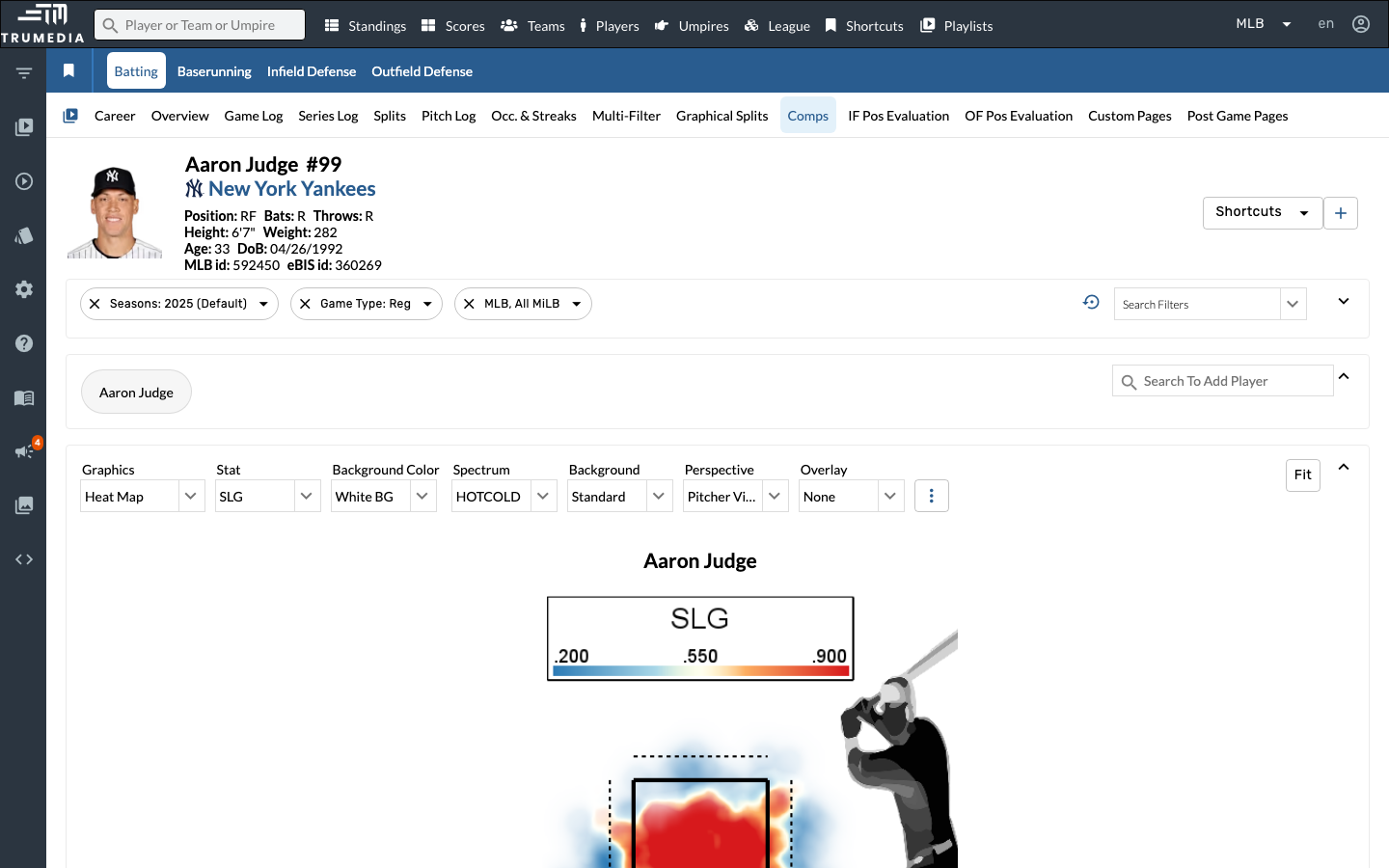The height and width of the screenshot is (868, 1389).
Task: Open the Umpires menu
Action: (692, 26)
